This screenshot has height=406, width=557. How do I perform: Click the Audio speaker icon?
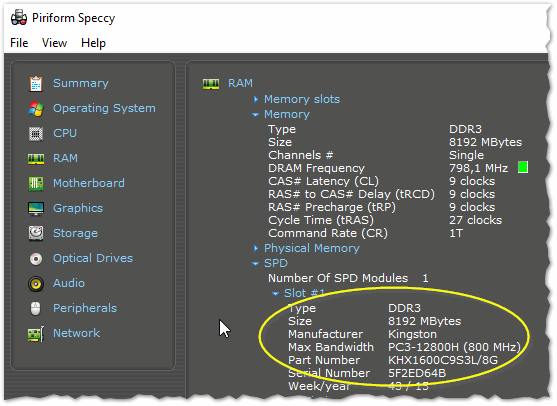(36, 284)
